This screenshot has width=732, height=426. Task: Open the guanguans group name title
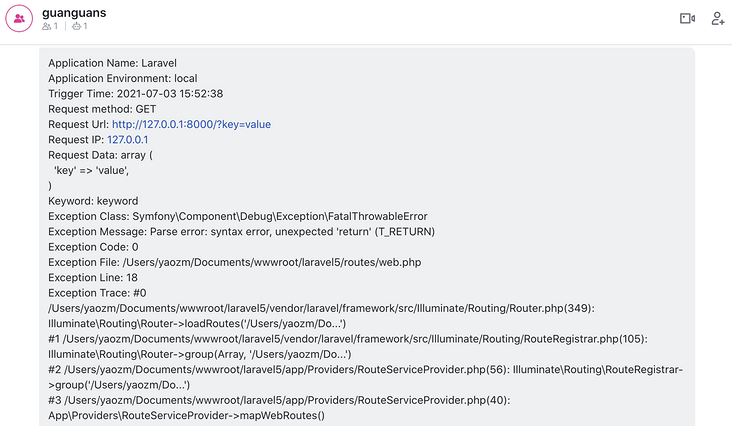74,13
